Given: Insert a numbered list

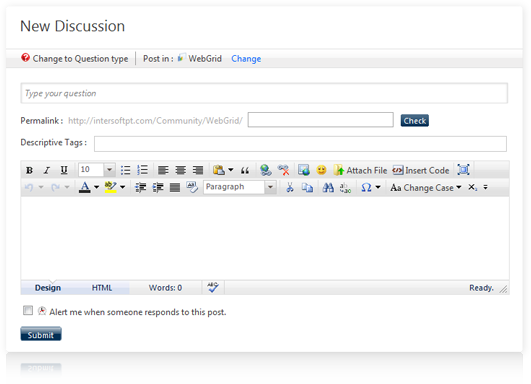Looking at the screenshot, I should pos(143,170).
